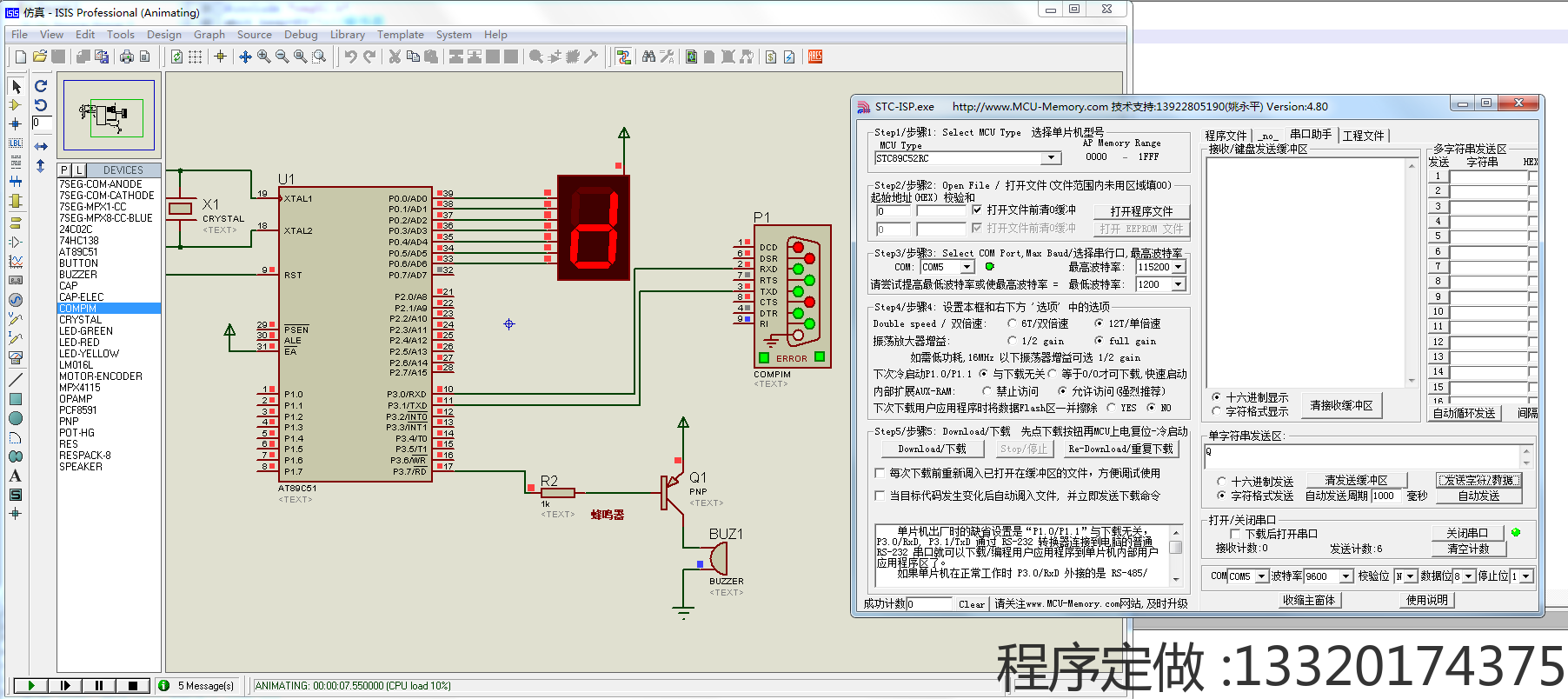The width and height of the screenshot is (1568, 699).
Task: Select hexadecimal display radio button
Action: click(1217, 397)
